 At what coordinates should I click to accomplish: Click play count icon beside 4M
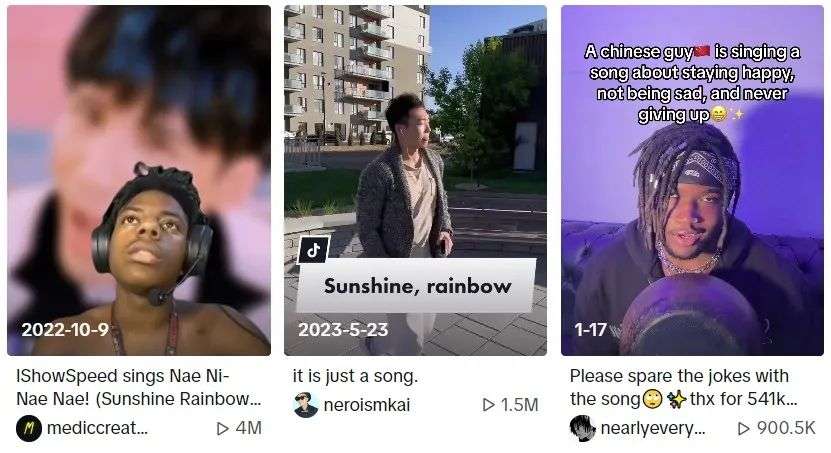click(x=223, y=428)
